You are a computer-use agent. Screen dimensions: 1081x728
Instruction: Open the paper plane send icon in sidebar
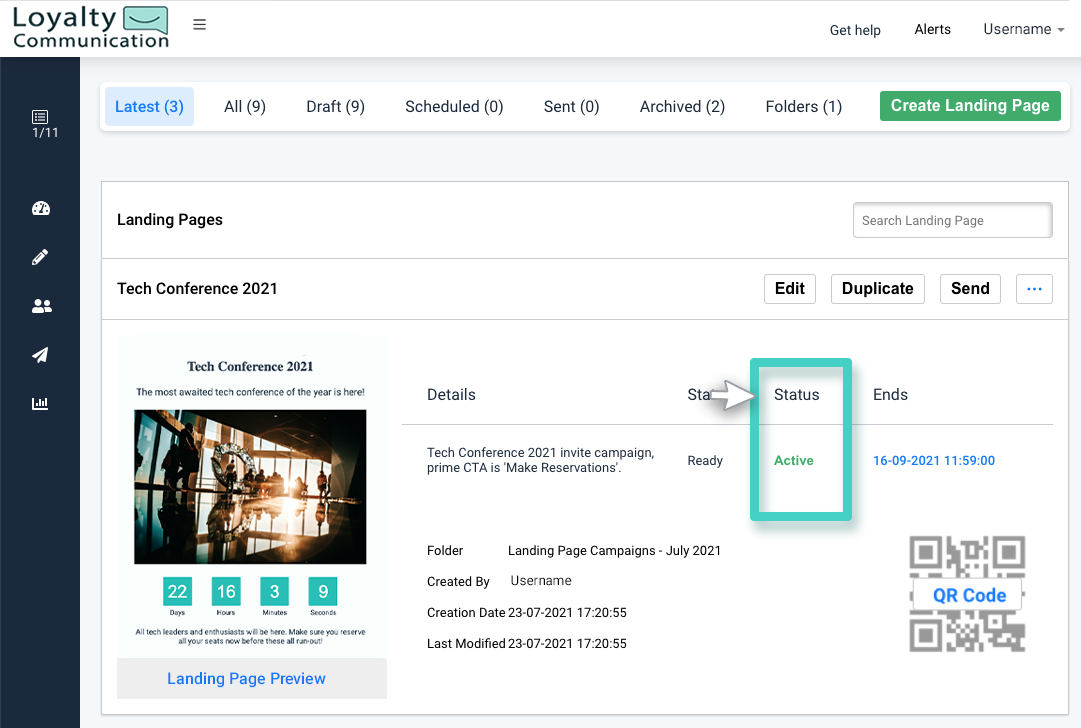click(x=40, y=355)
